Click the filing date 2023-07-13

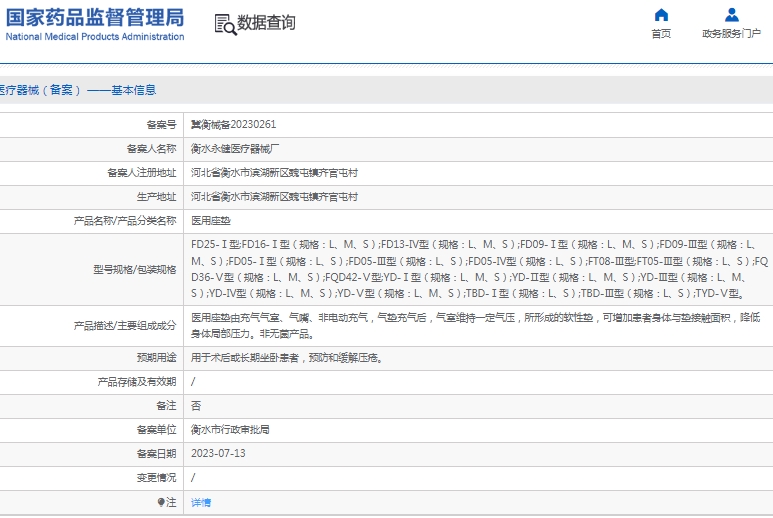[218, 453]
